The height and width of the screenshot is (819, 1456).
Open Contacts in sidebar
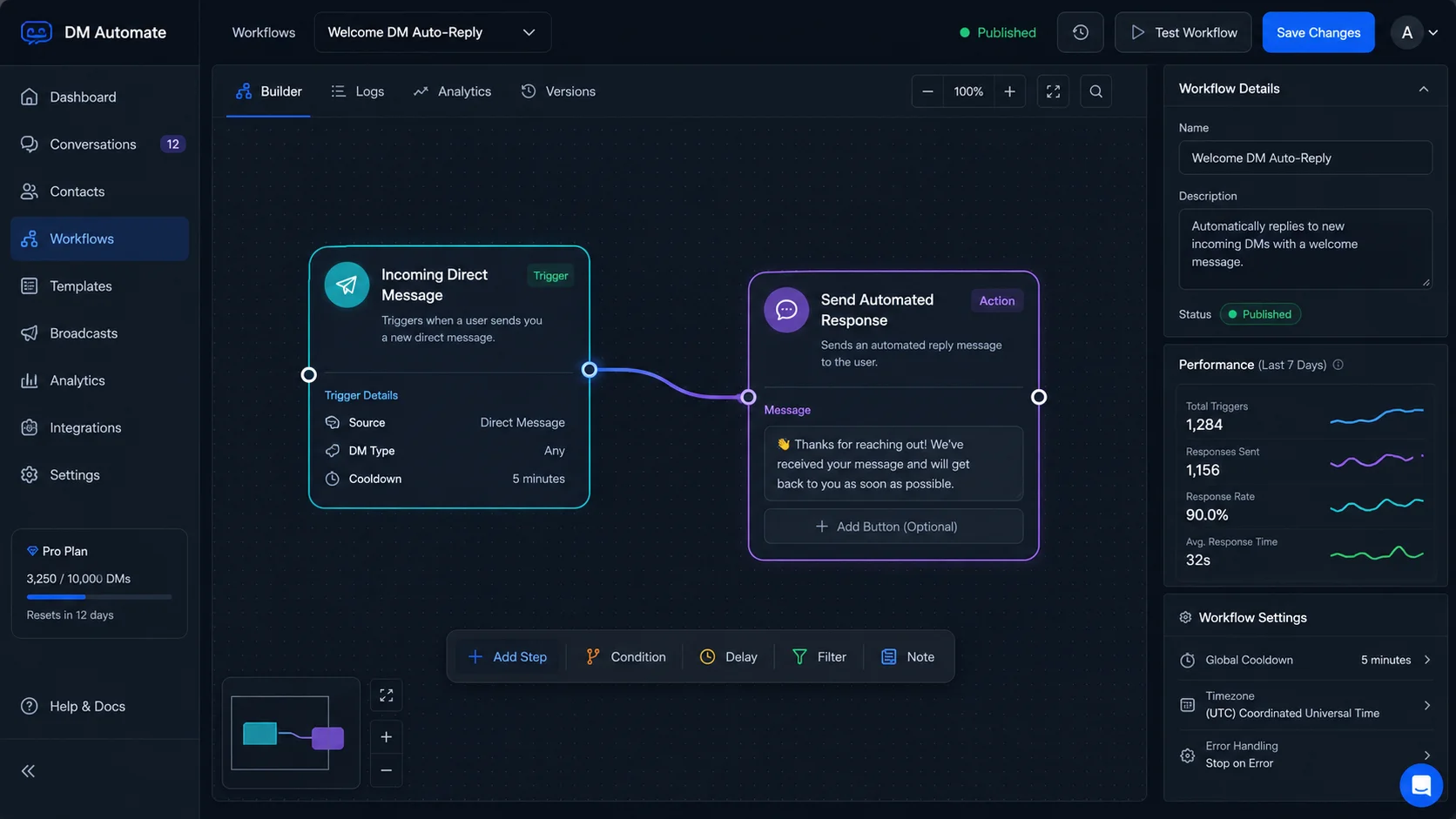click(99, 191)
